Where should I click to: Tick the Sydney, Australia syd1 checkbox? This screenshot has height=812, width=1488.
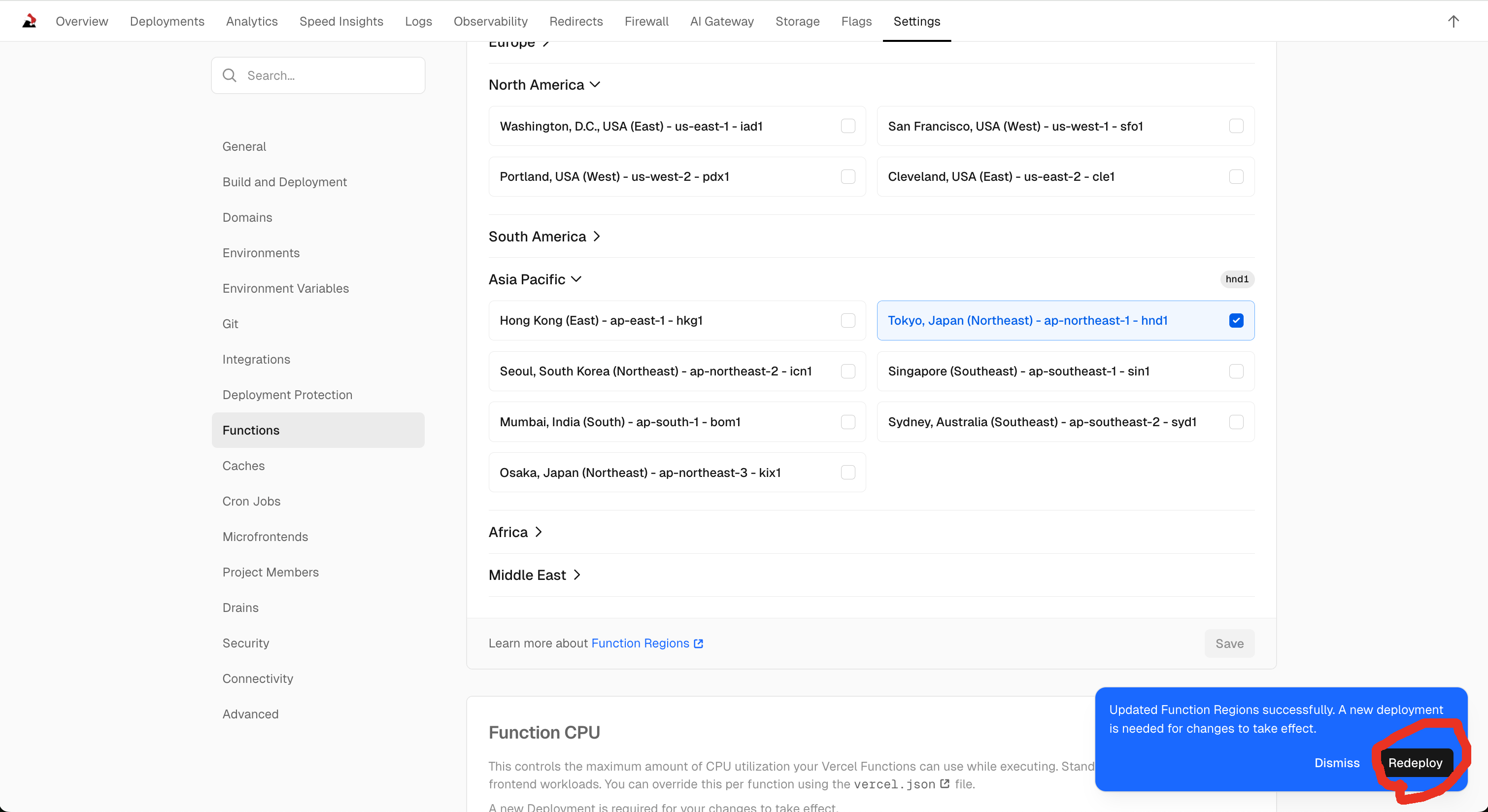click(1236, 422)
